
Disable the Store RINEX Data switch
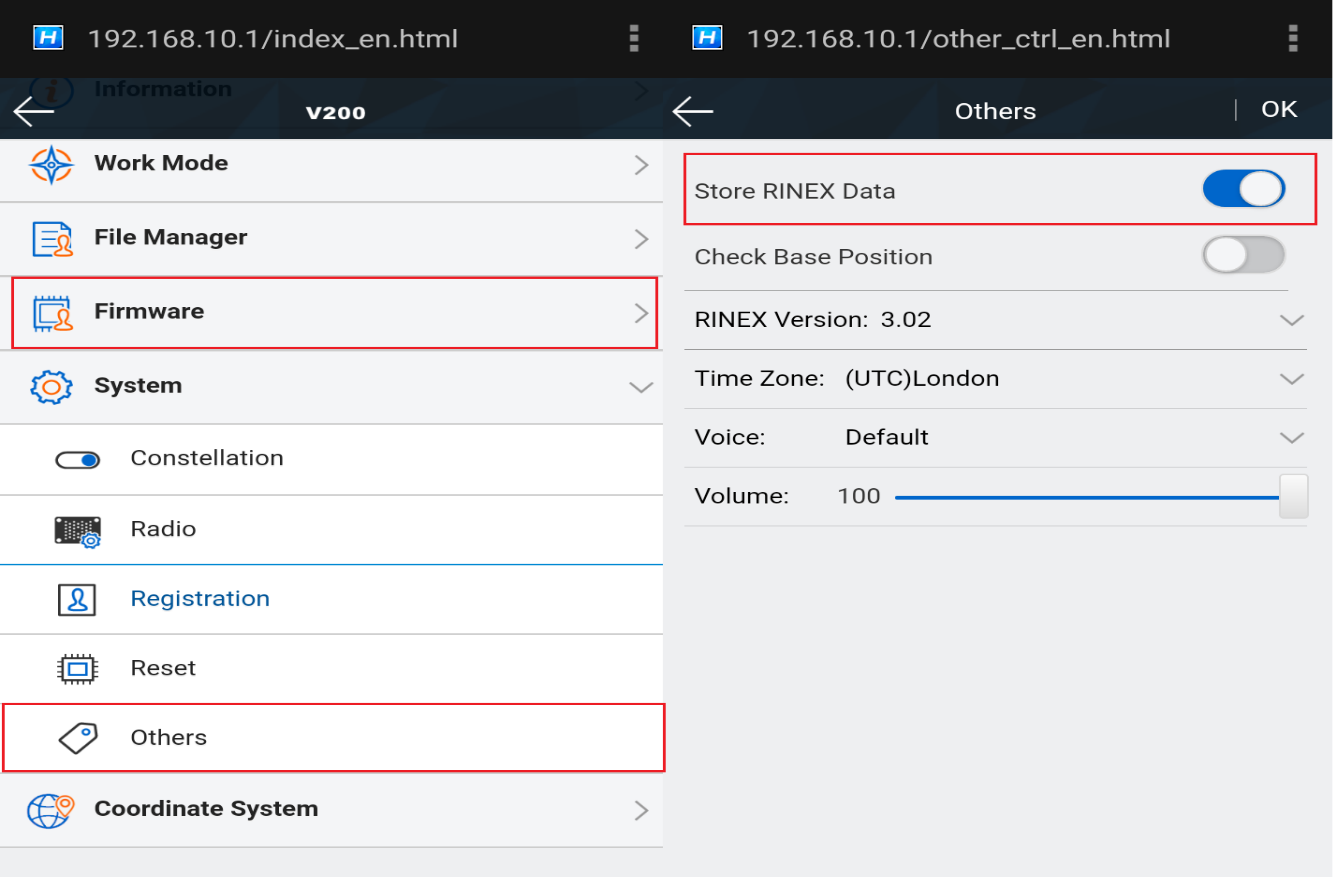(x=1243, y=190)
